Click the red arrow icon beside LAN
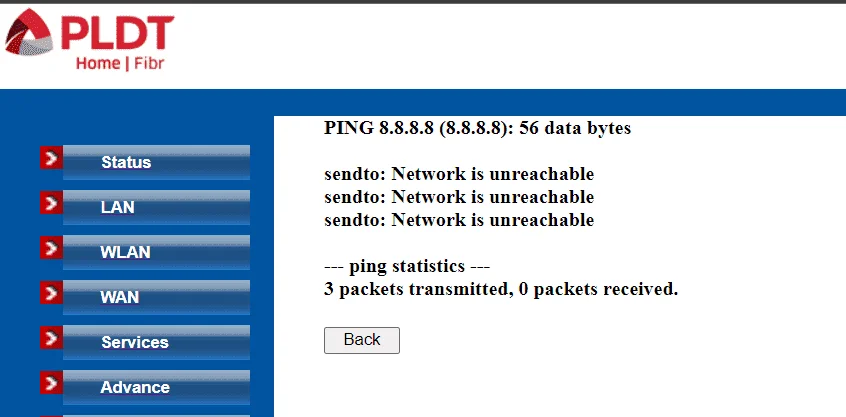This screenshot has height=417, width=846. coord(51,203)
